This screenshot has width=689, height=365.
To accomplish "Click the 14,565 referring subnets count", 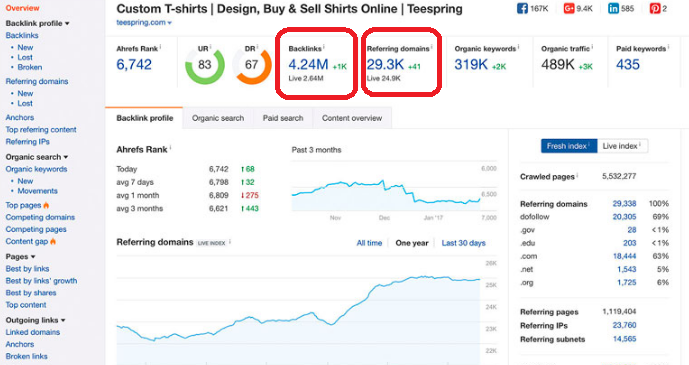I will (624, 339).
